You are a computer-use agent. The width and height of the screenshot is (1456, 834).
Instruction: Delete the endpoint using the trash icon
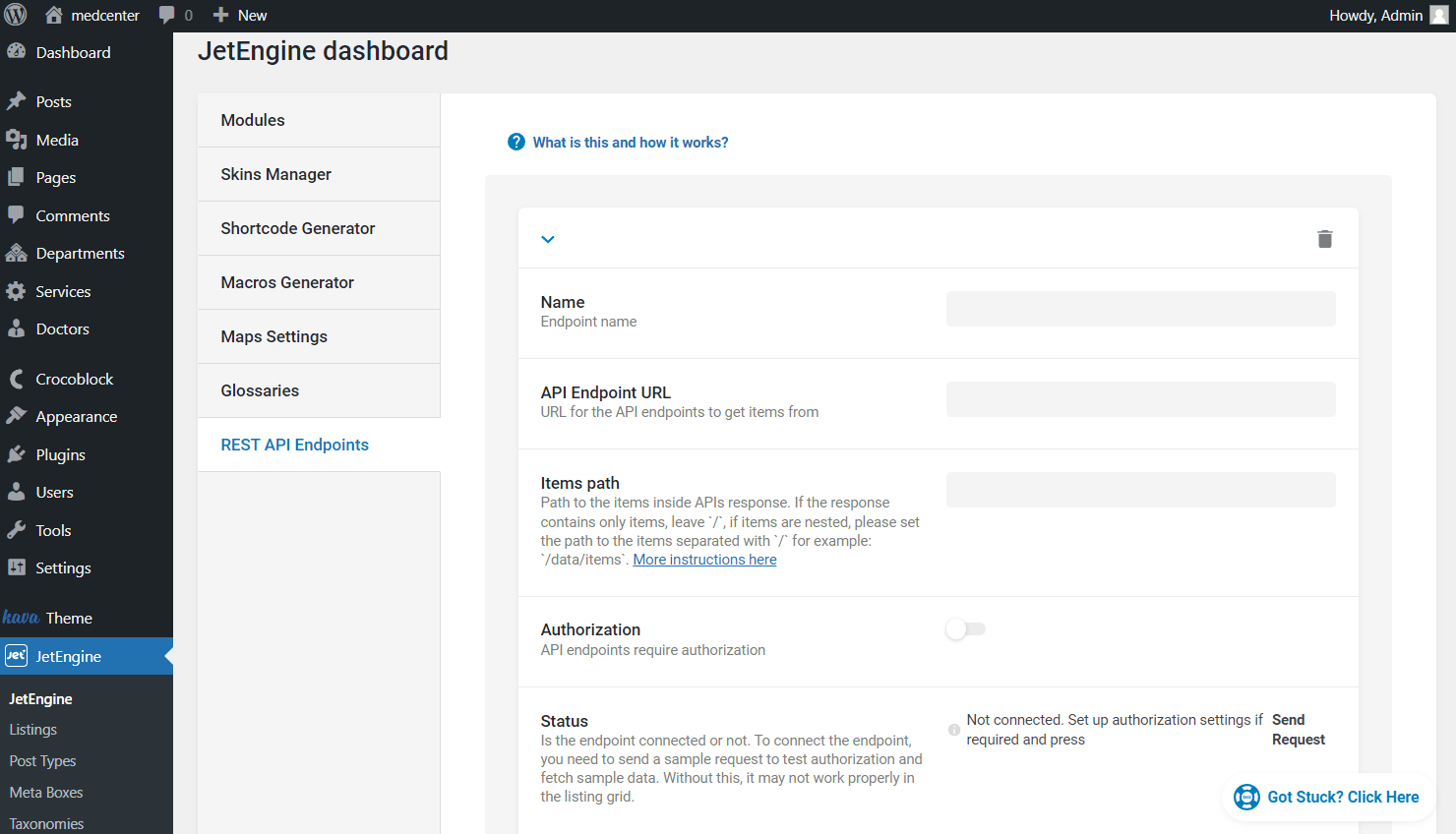[1324, 238]
